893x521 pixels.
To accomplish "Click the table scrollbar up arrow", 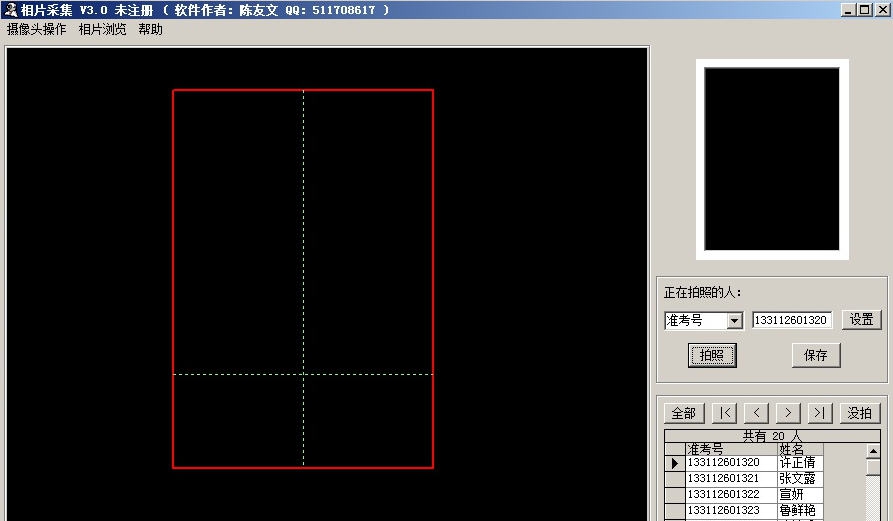I will [x=872, y=451].
